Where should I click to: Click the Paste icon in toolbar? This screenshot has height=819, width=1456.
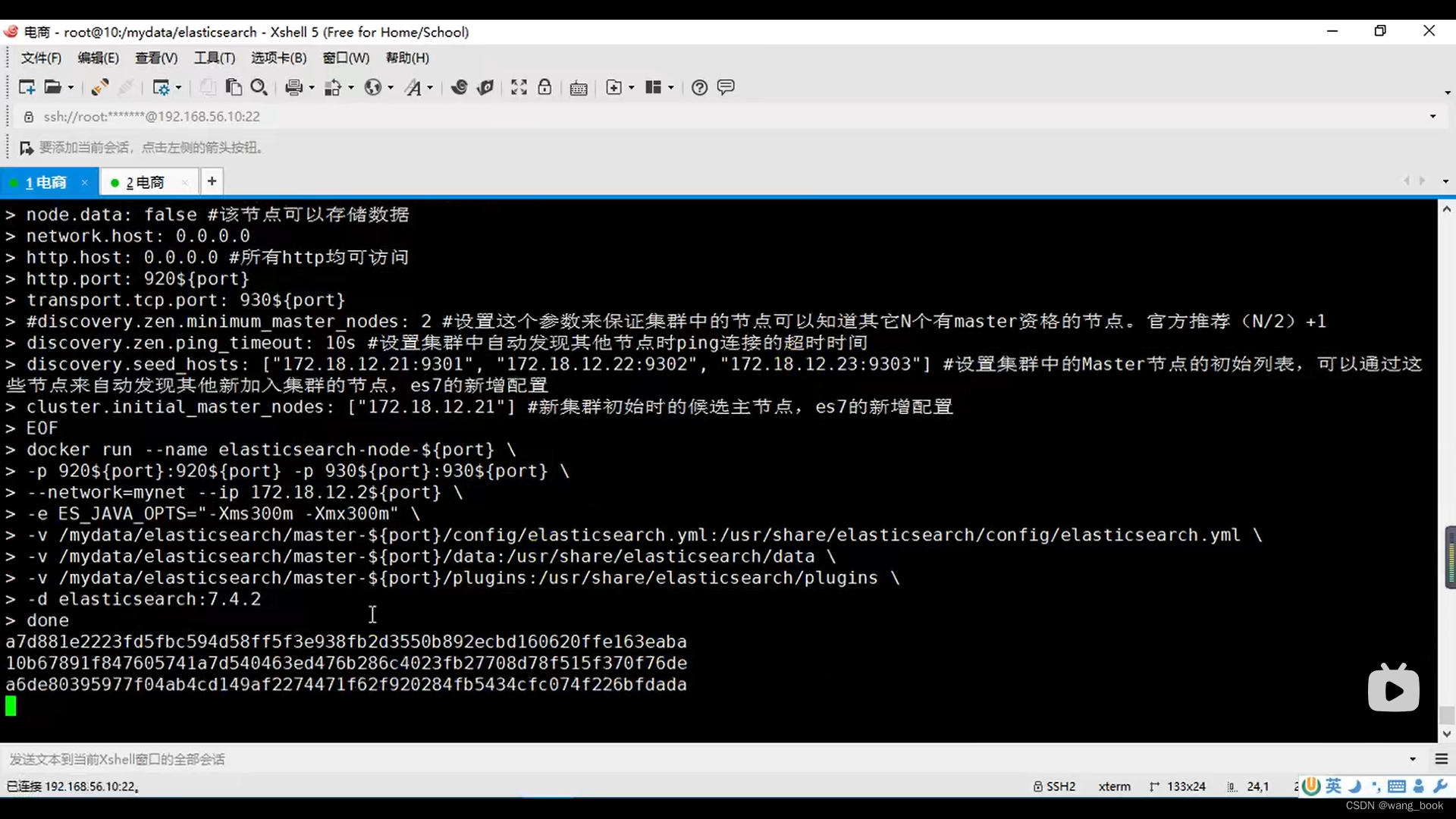pos(234,87)
